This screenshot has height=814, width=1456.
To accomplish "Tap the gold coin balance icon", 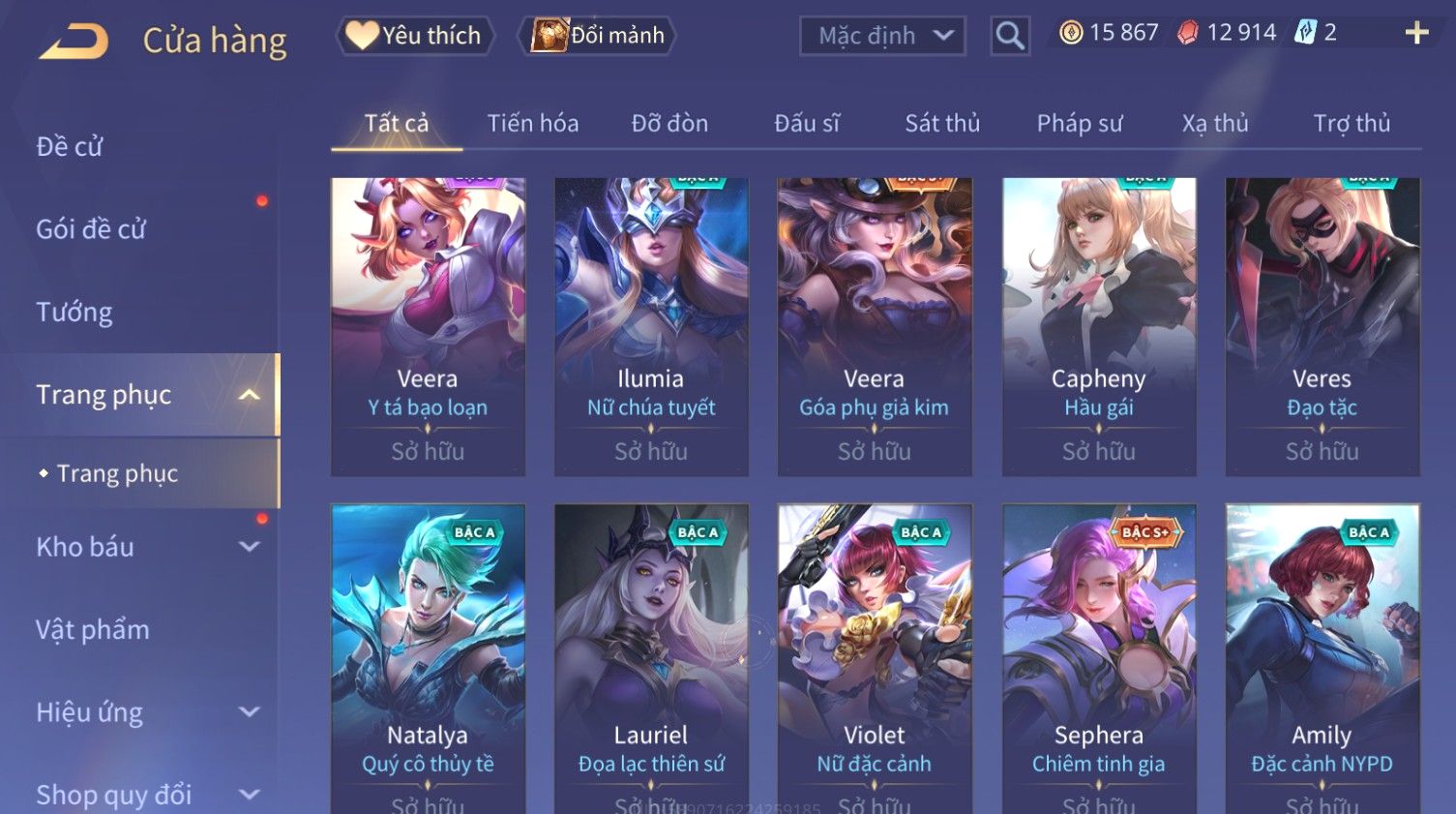I will (x=1070, y=33).
